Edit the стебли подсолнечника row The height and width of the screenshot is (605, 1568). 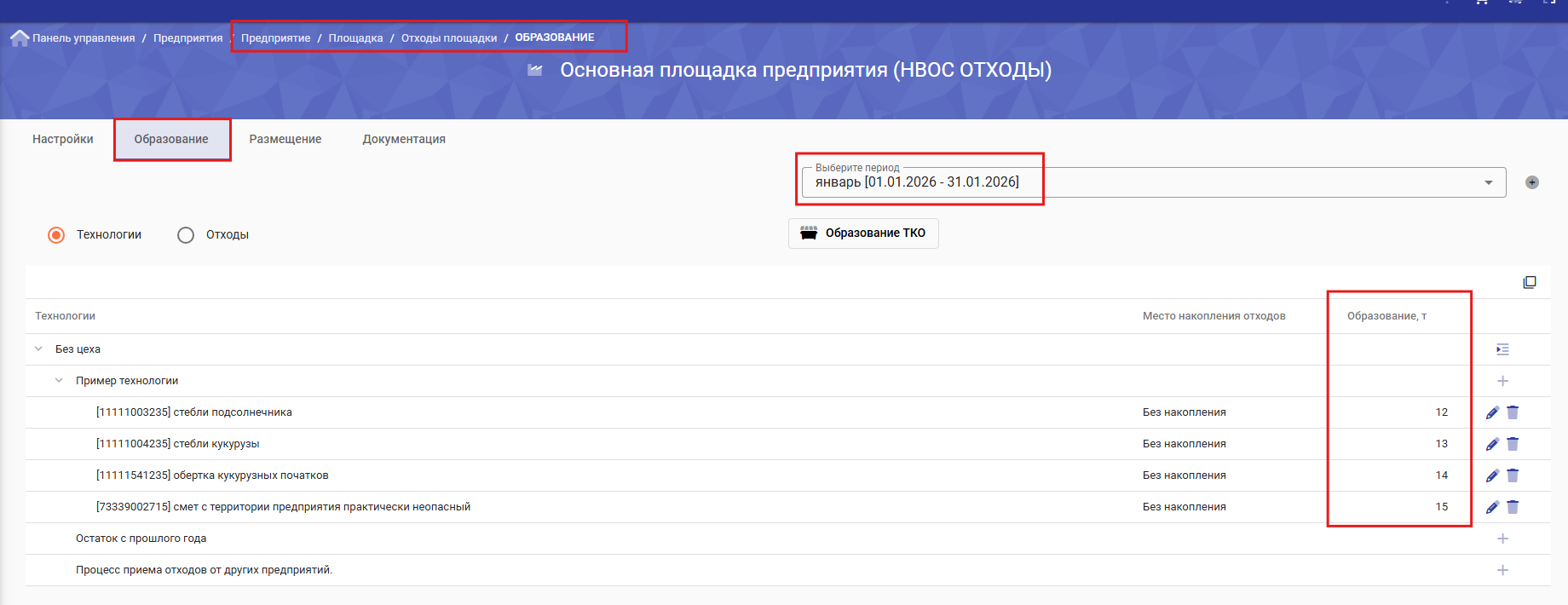(x=1492, y=412)
